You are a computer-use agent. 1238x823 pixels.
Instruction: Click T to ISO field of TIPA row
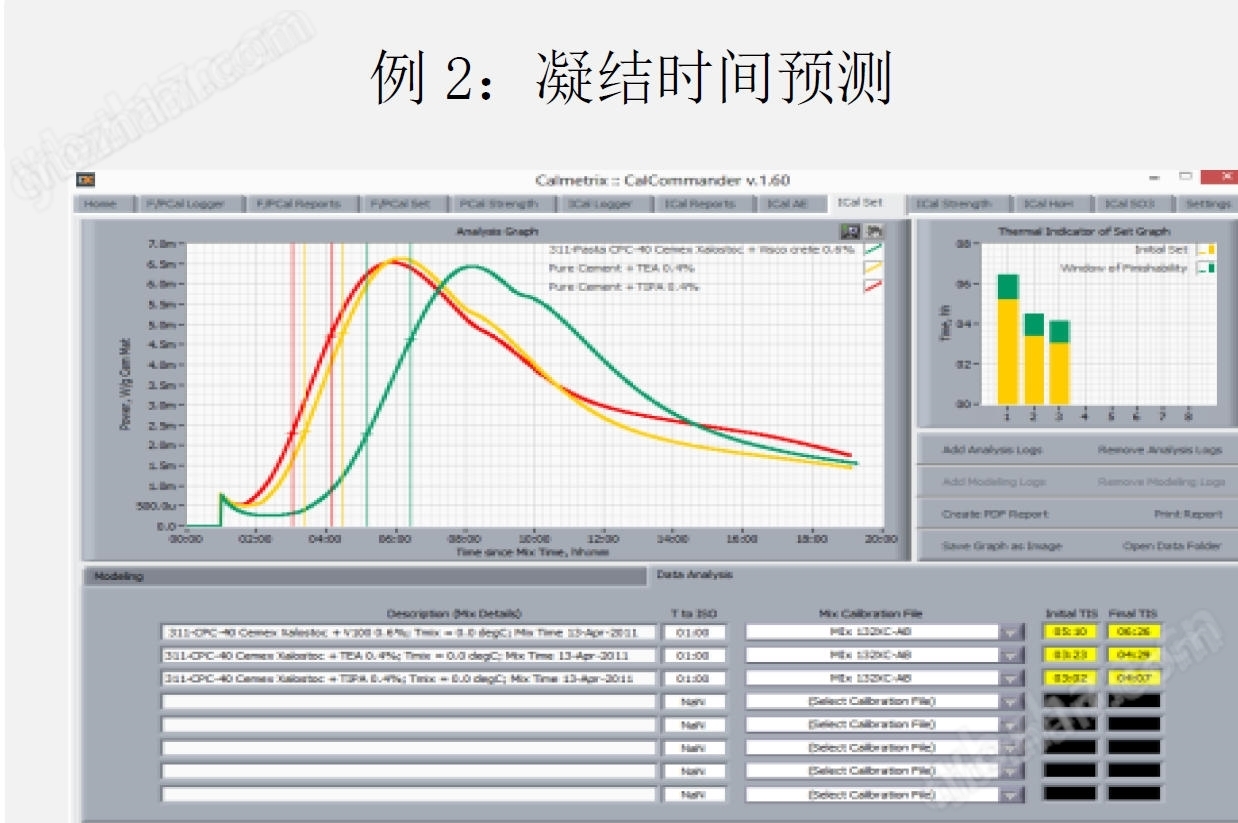pyautogui.click(x=694, y=678)
